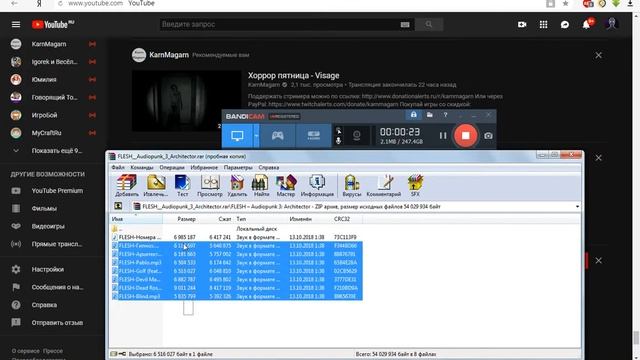Image resolution: width=640 pixels, height=360 pixels.
Task: Open the Файл menu in WinRAR
Action: (118, 167)
